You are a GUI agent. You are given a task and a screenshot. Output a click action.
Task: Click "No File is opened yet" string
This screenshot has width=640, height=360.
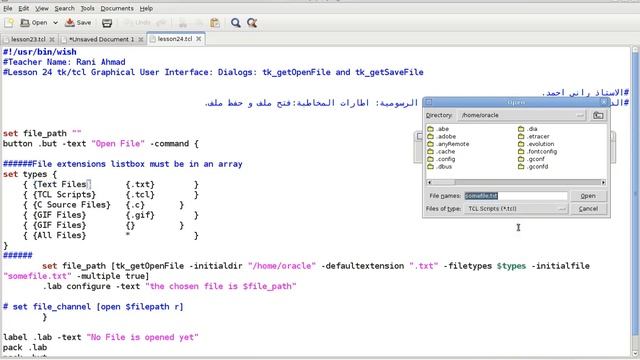click(x=142, y=338)
